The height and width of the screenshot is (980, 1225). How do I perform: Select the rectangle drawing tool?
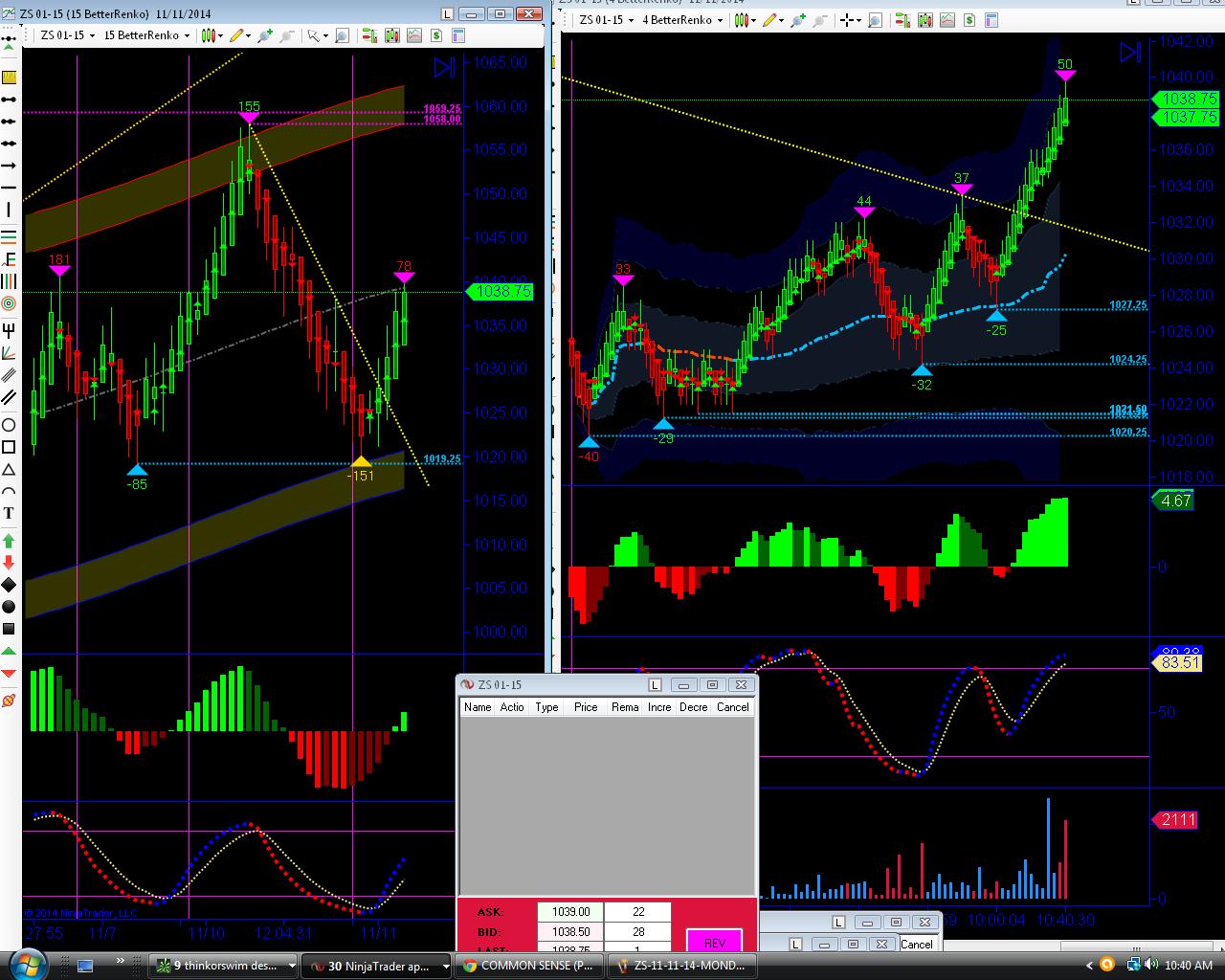pyautogui.click(x=9, y=447)
